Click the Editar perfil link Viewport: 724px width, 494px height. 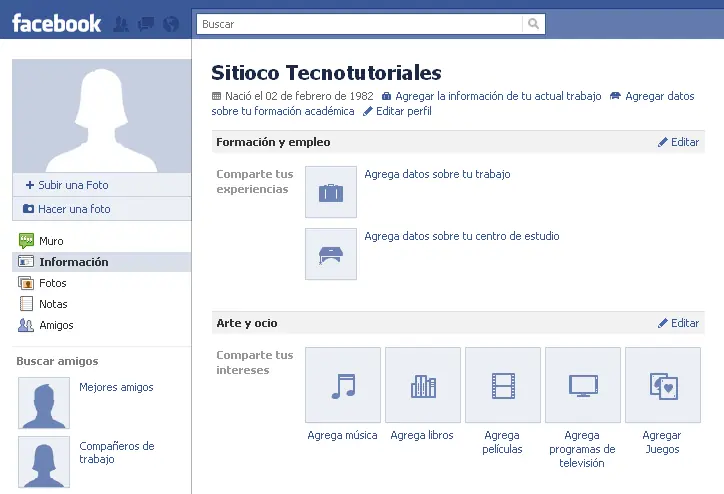(404, 111)
